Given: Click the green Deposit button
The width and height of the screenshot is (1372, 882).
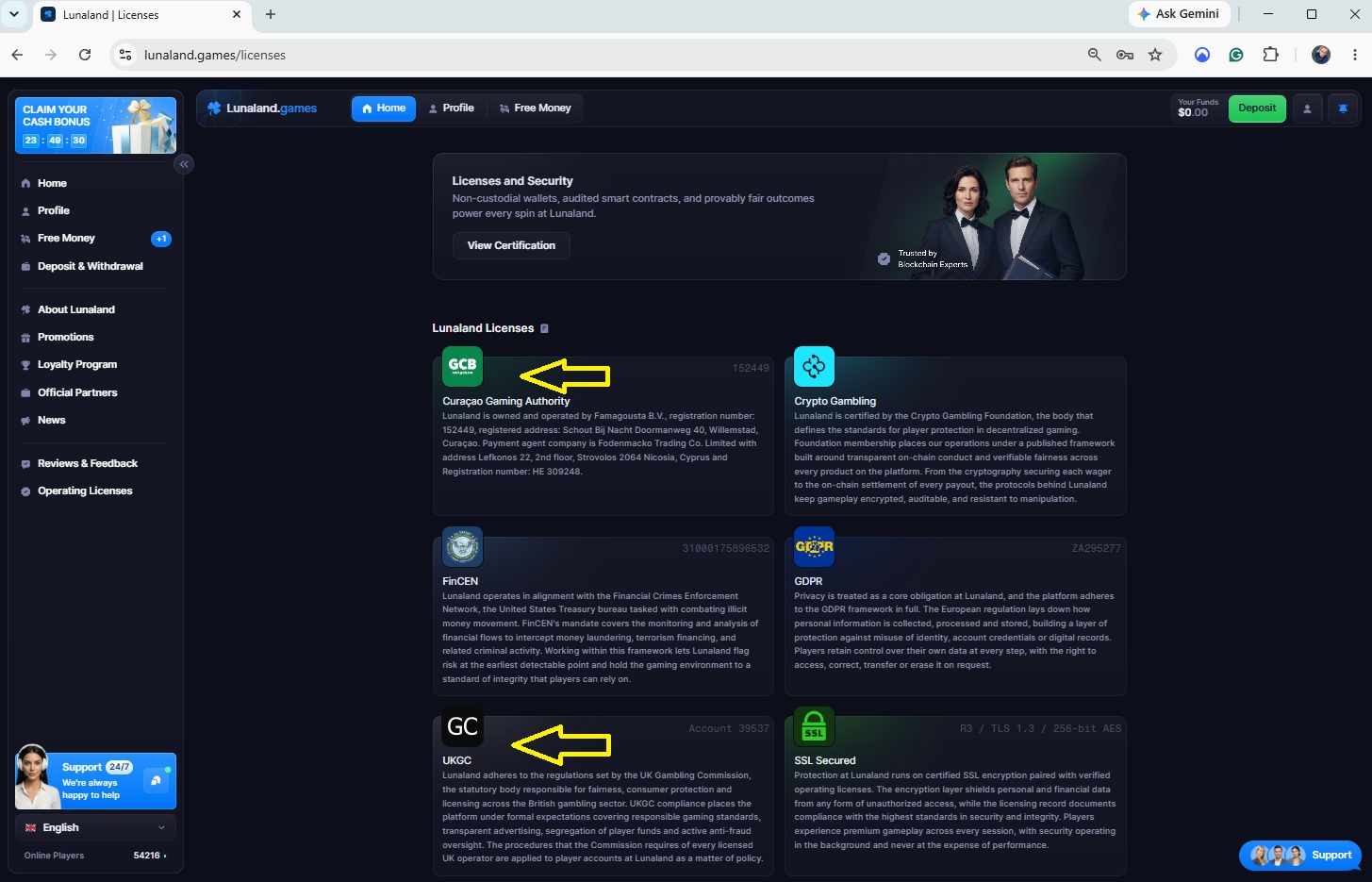Looking at the screenshot, I should point(1257,108).
